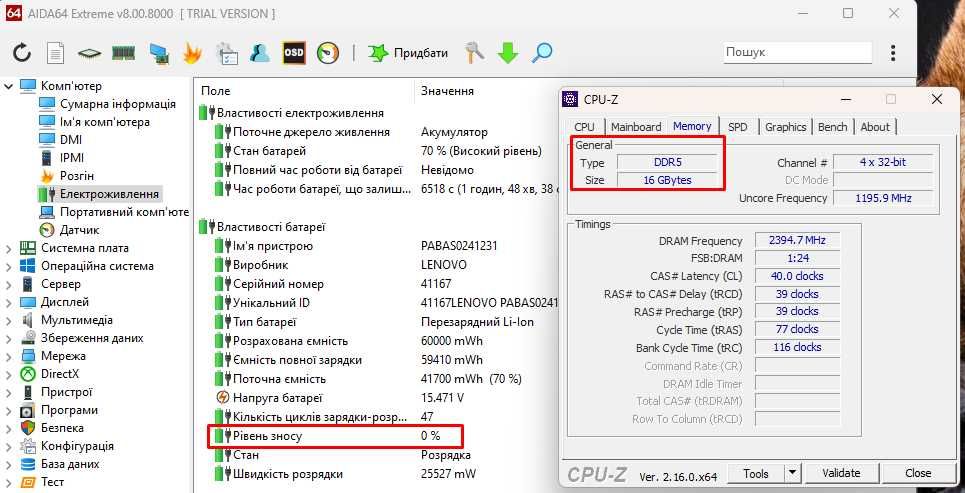This screenshot has width=965, height=493.
Task: Switch to Mainboard tab in CPU-Z
Action: pyautogui.click(x=636, y=127)
